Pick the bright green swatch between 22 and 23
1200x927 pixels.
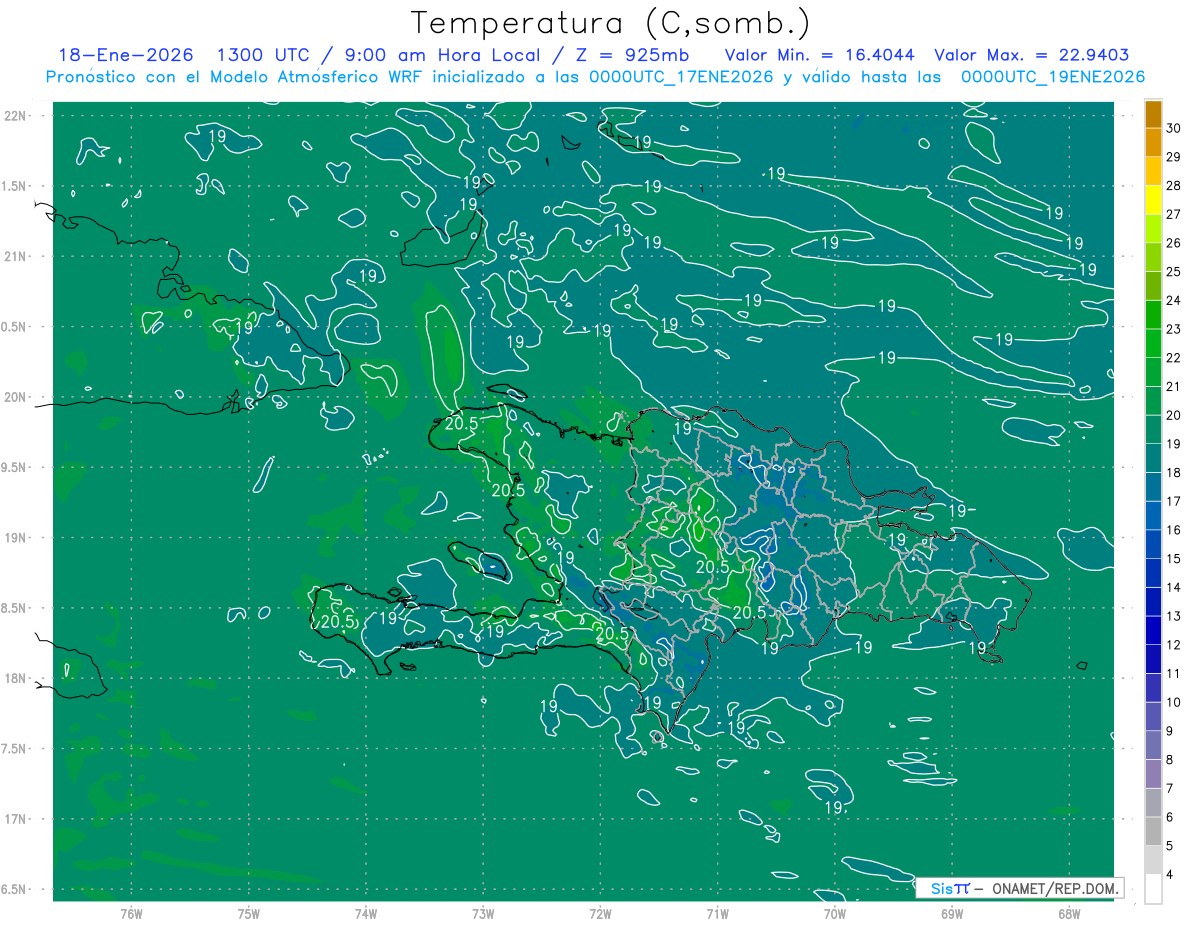pyautogui.click(x=1154, y=343)
